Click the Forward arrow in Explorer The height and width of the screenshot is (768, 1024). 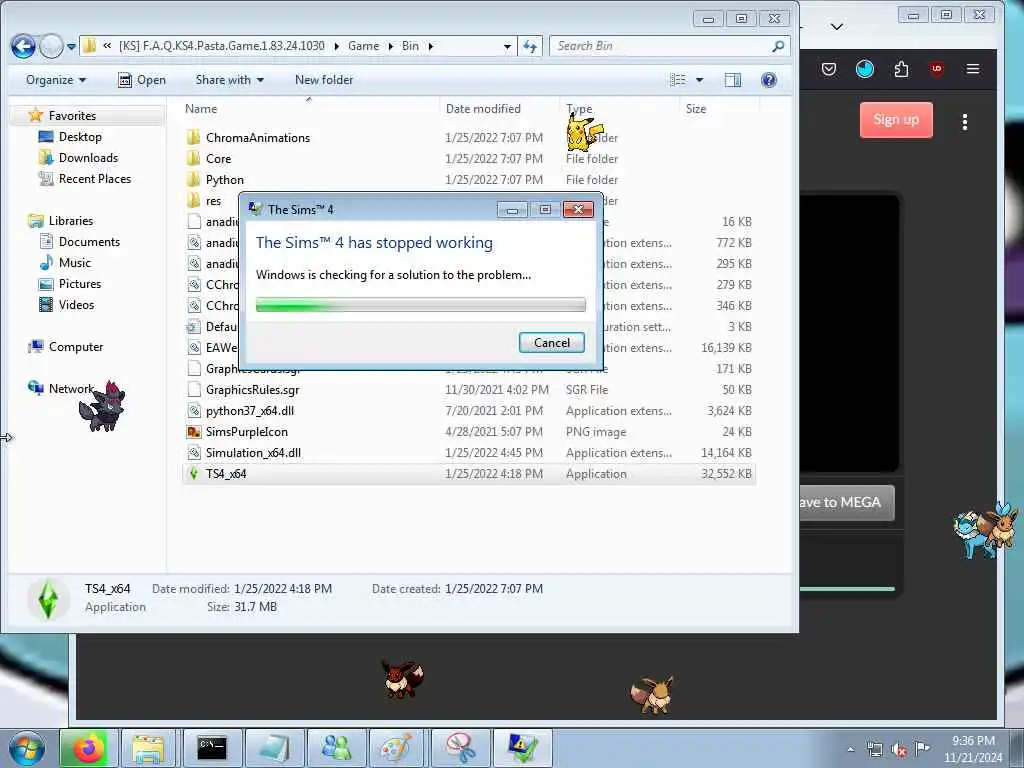[51, 46]
